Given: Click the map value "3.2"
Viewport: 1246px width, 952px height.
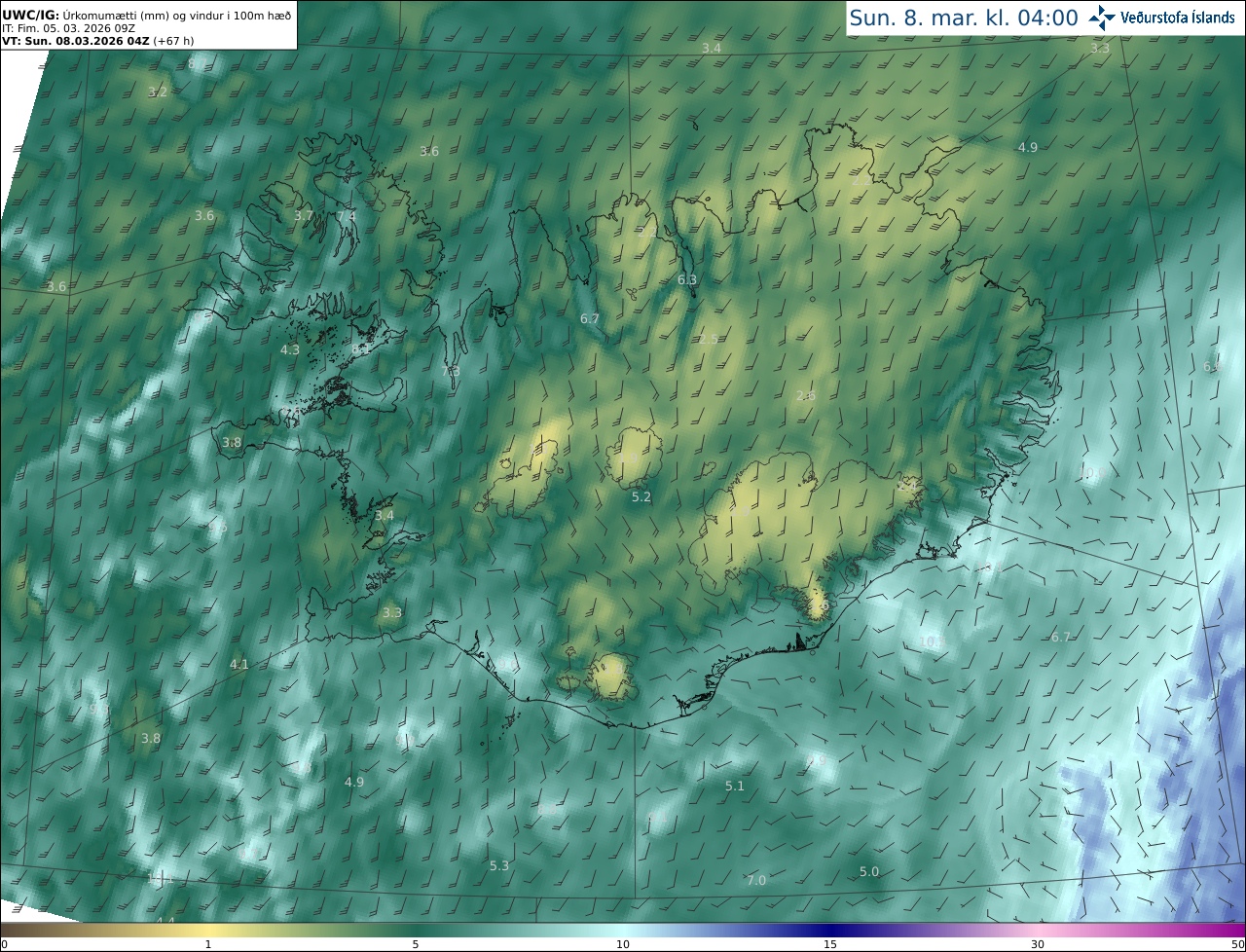Looking at the screenshot, I should tap(158, 92).
